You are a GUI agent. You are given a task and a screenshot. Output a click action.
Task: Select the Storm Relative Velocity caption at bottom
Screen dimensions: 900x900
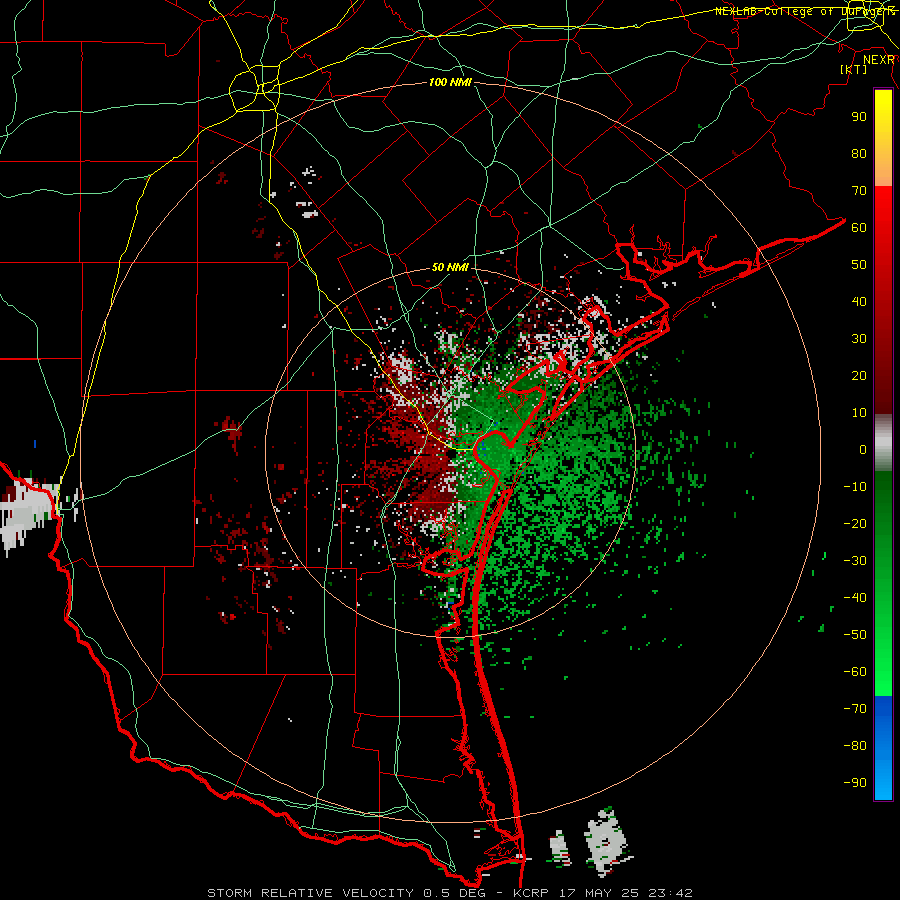pos(450,893)
